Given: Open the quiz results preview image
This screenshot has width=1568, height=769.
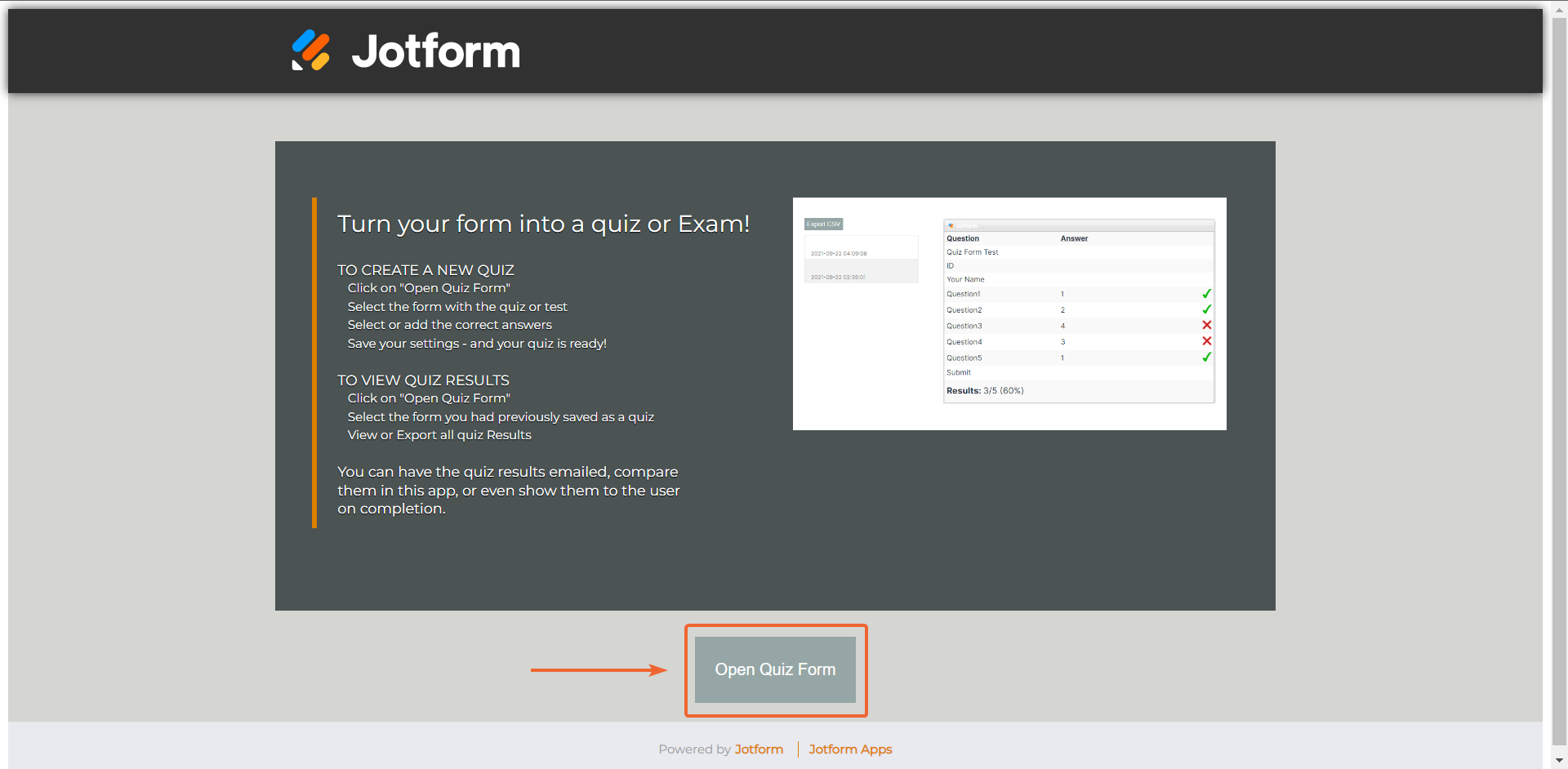Looking at the screenshot, I should 1009,313.
